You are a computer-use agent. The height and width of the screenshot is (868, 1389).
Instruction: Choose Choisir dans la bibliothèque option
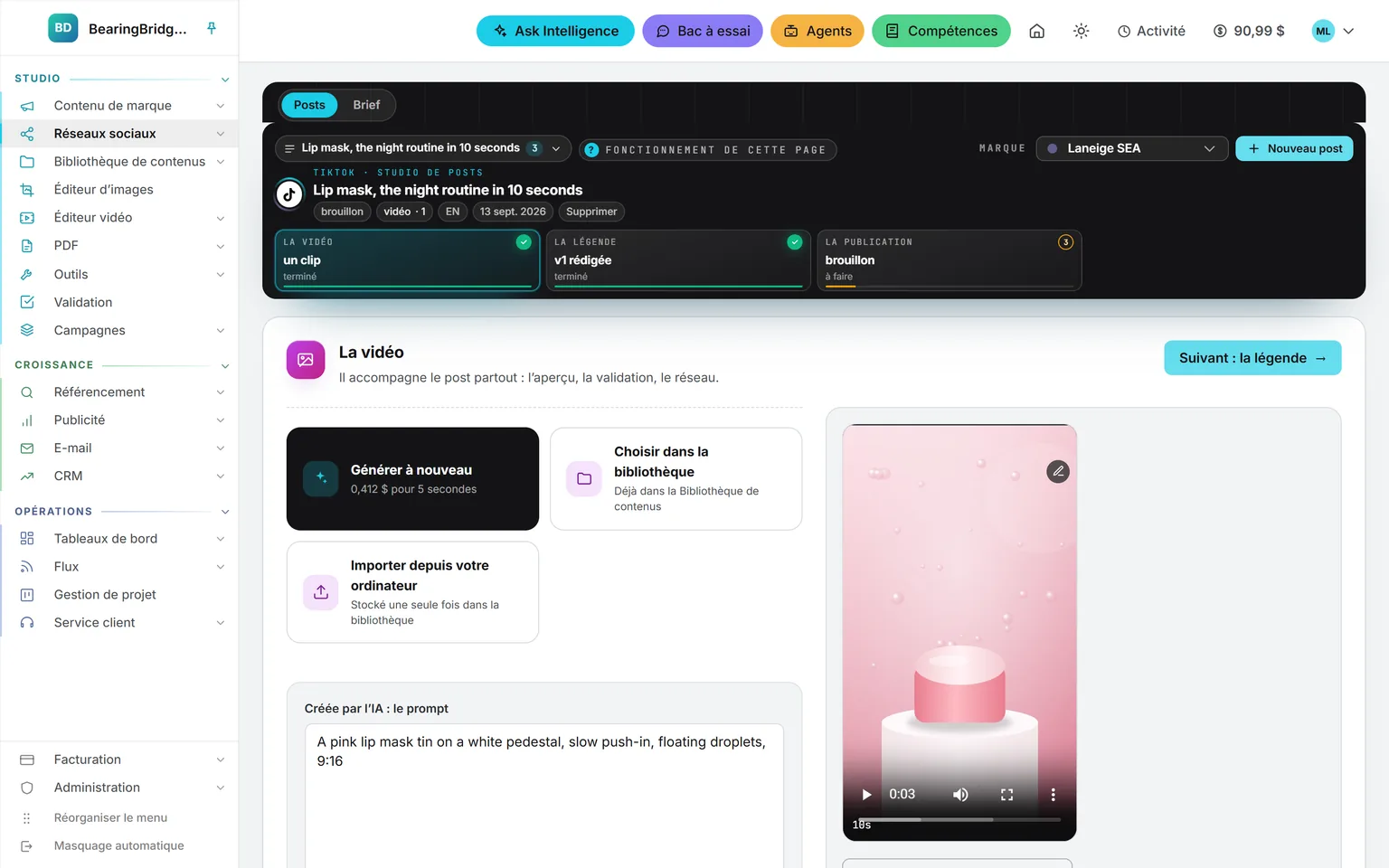(x=676, y=478)
